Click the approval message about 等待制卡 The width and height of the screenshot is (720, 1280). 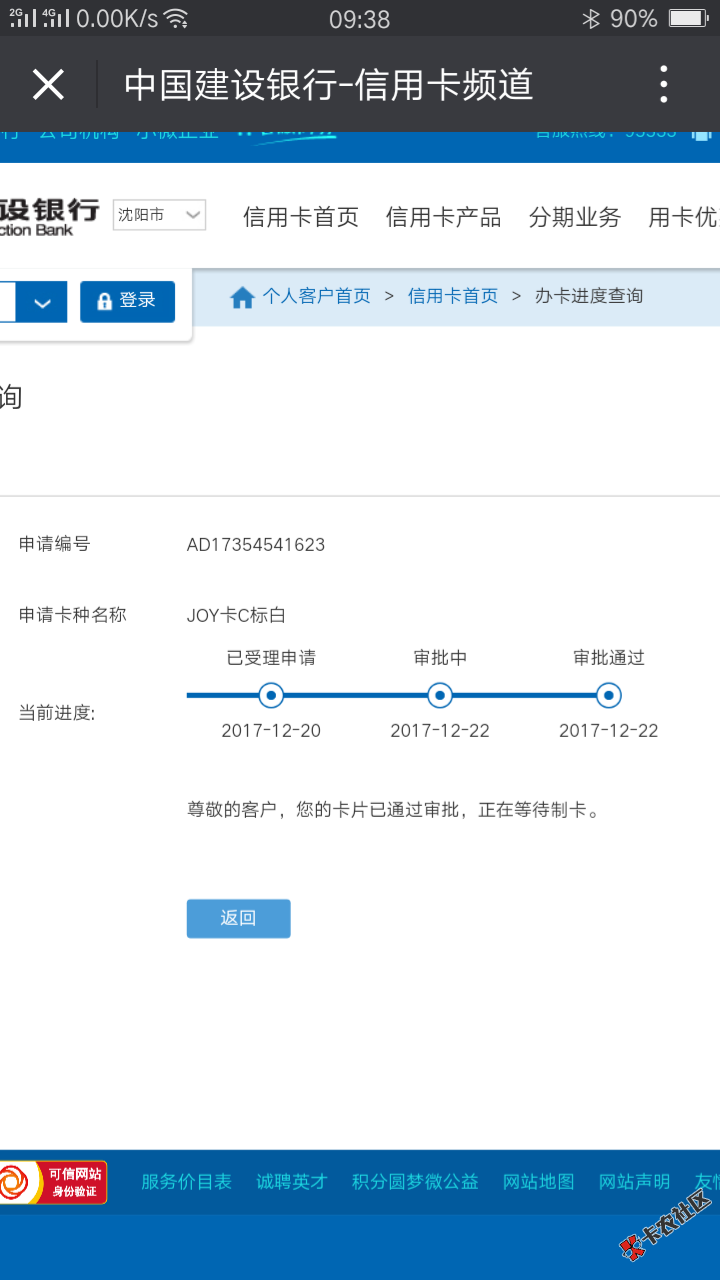click(395, 810)
